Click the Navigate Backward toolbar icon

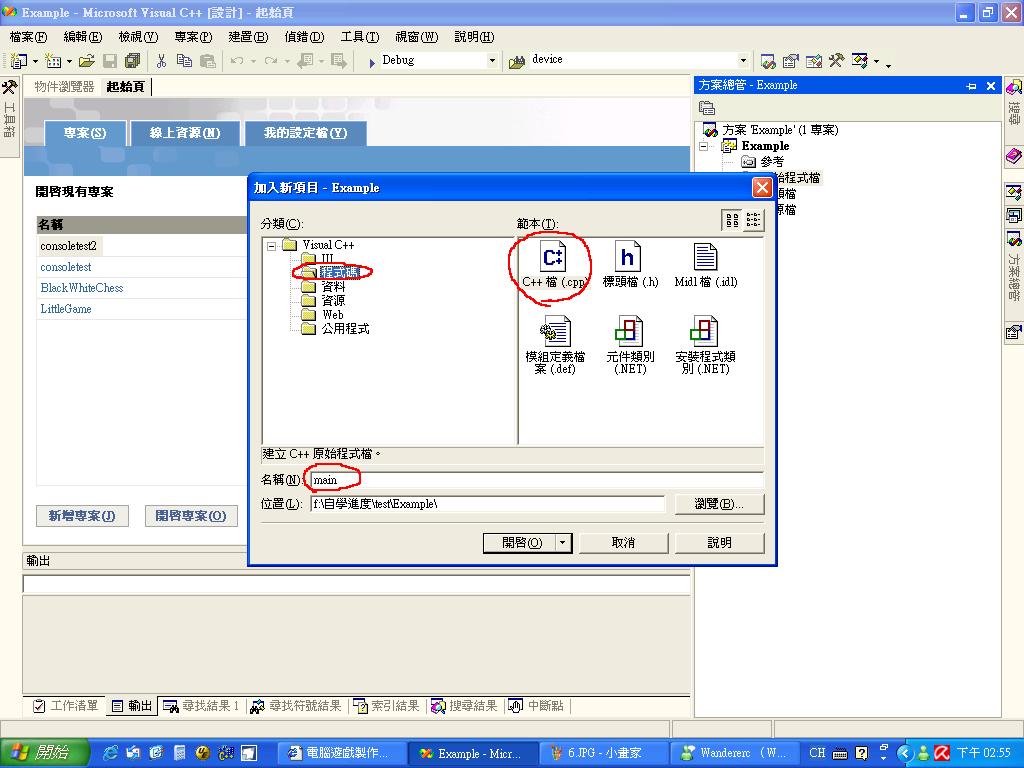pyautogui.click(x=305, y=61)
